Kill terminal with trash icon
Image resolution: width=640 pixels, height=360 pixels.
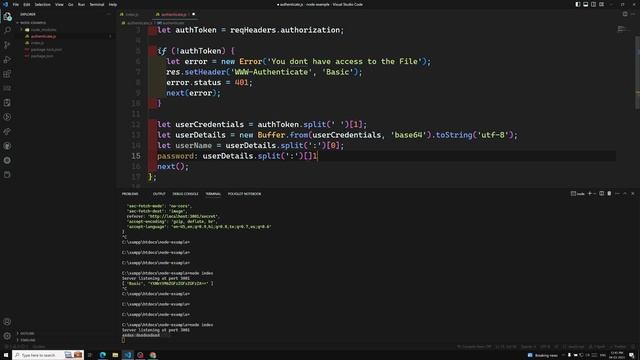[x=609, y=193]
